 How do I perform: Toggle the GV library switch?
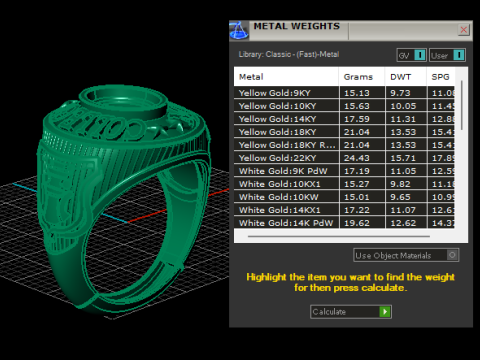tap(411, 55)
